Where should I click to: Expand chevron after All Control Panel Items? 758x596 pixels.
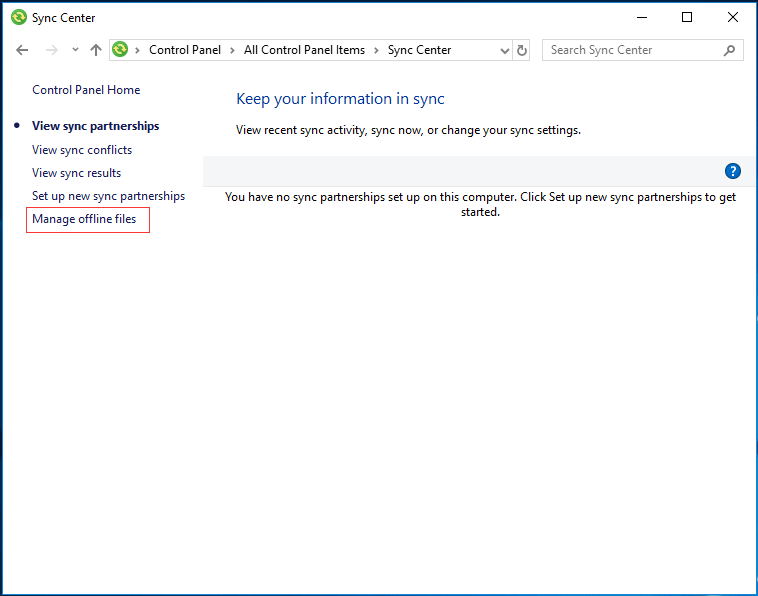(376, 50)
